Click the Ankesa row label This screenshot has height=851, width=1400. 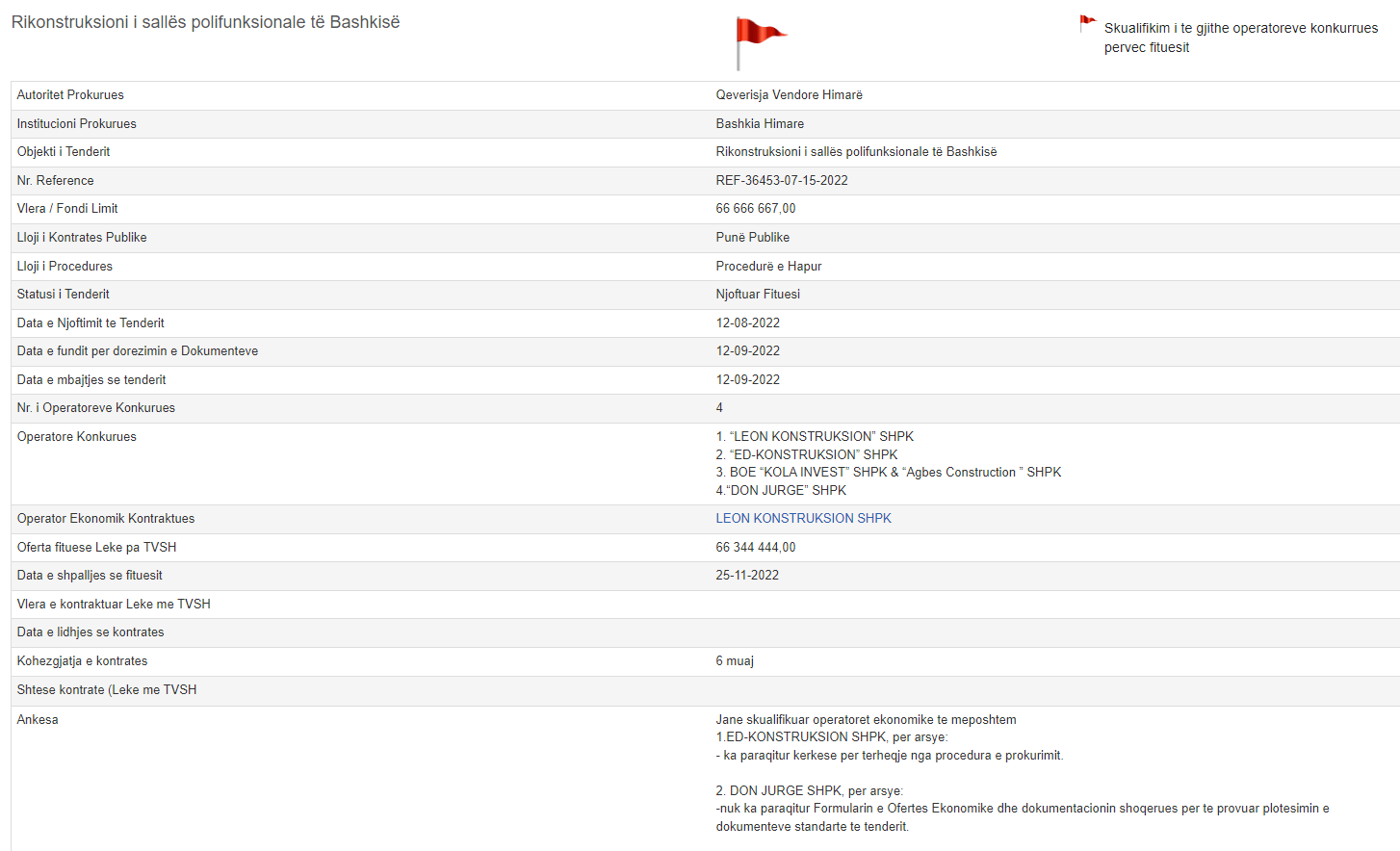pos(38,720)
